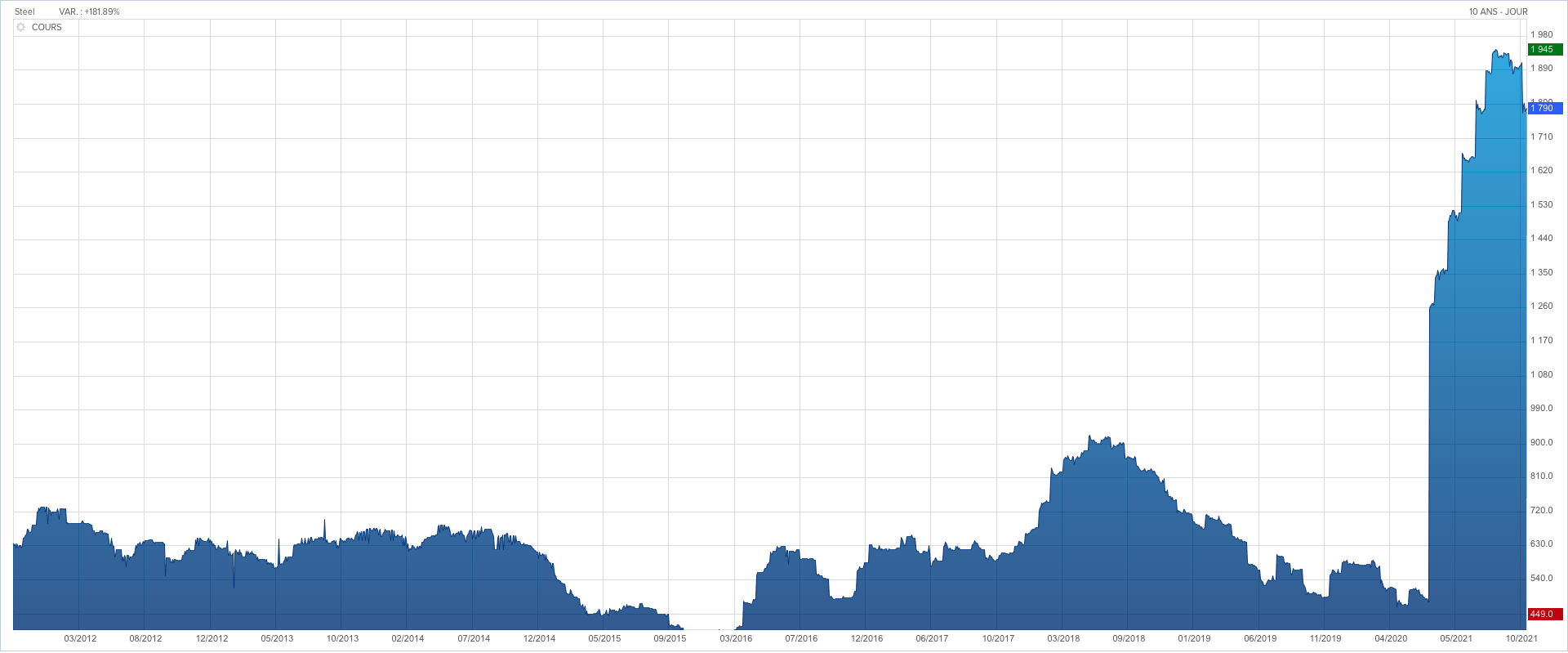1568x653 pixels.
Task: Click the 540.0 price axis label
Action: coord(1542,578)
